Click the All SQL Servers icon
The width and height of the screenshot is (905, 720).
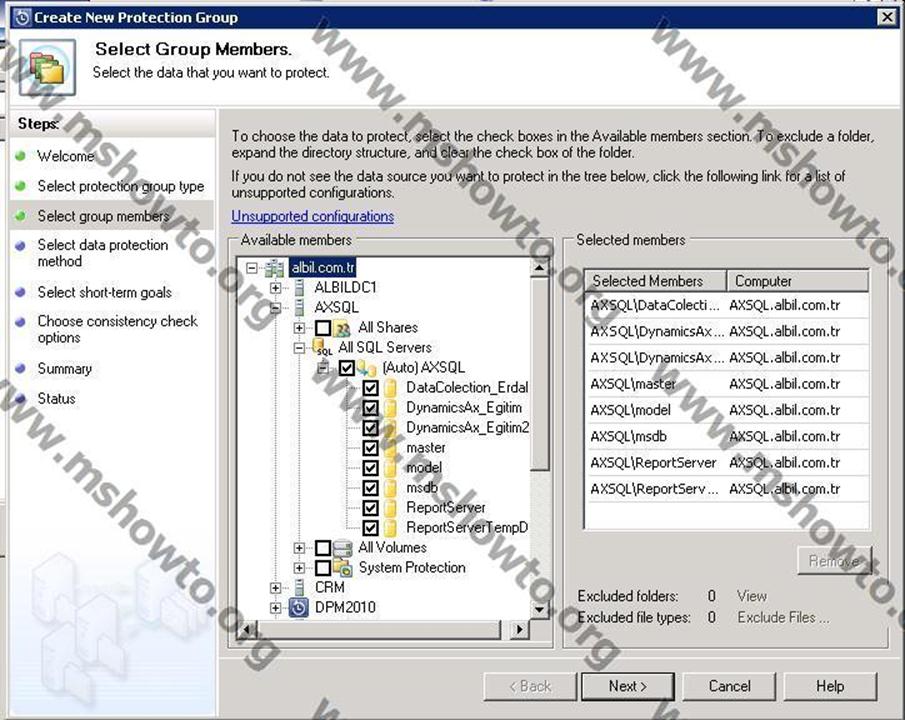pyautogui.click(x=322, y=348)
